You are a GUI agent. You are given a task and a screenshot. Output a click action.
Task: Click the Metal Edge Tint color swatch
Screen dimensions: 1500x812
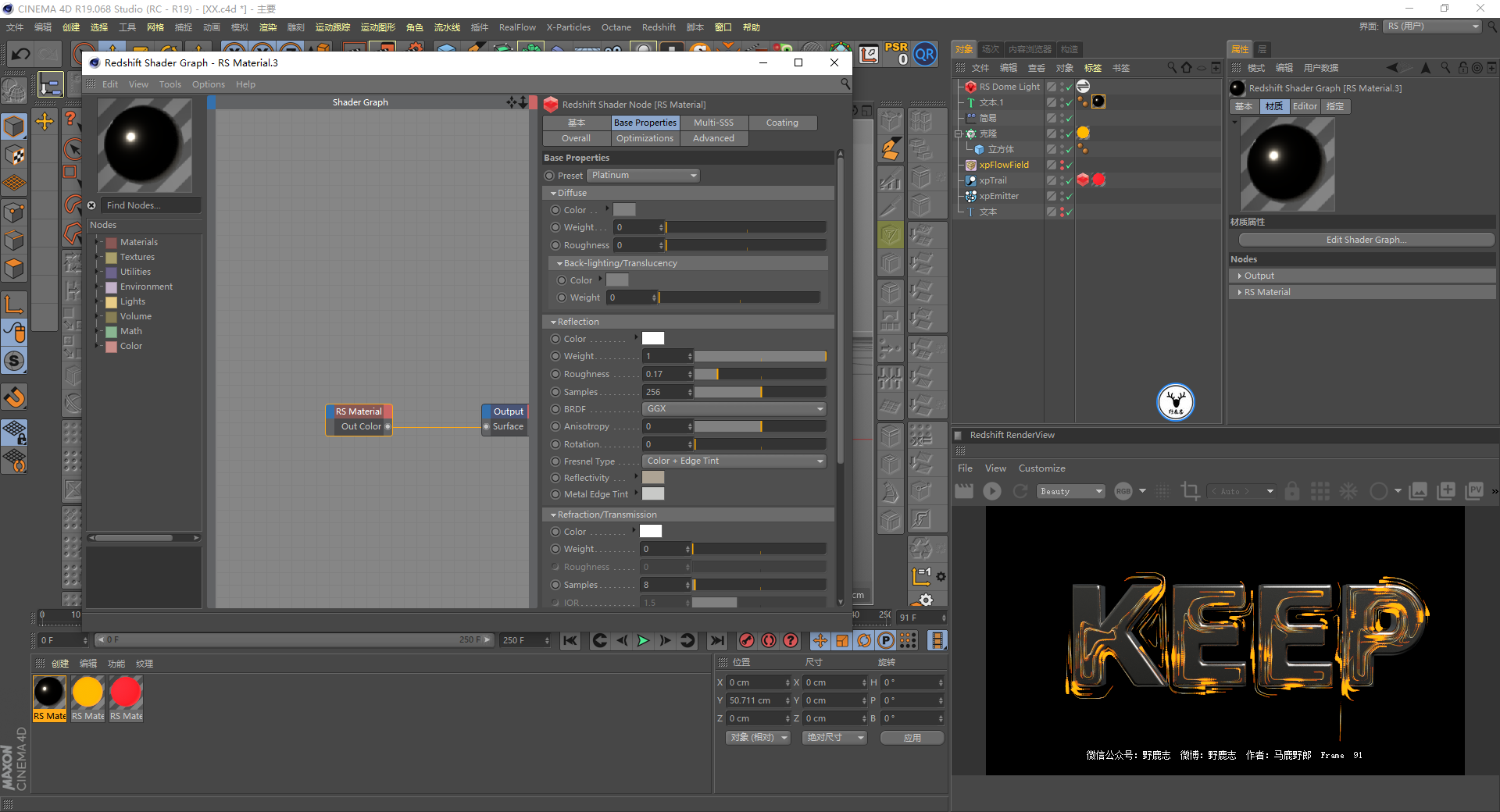tap(653, 493)
